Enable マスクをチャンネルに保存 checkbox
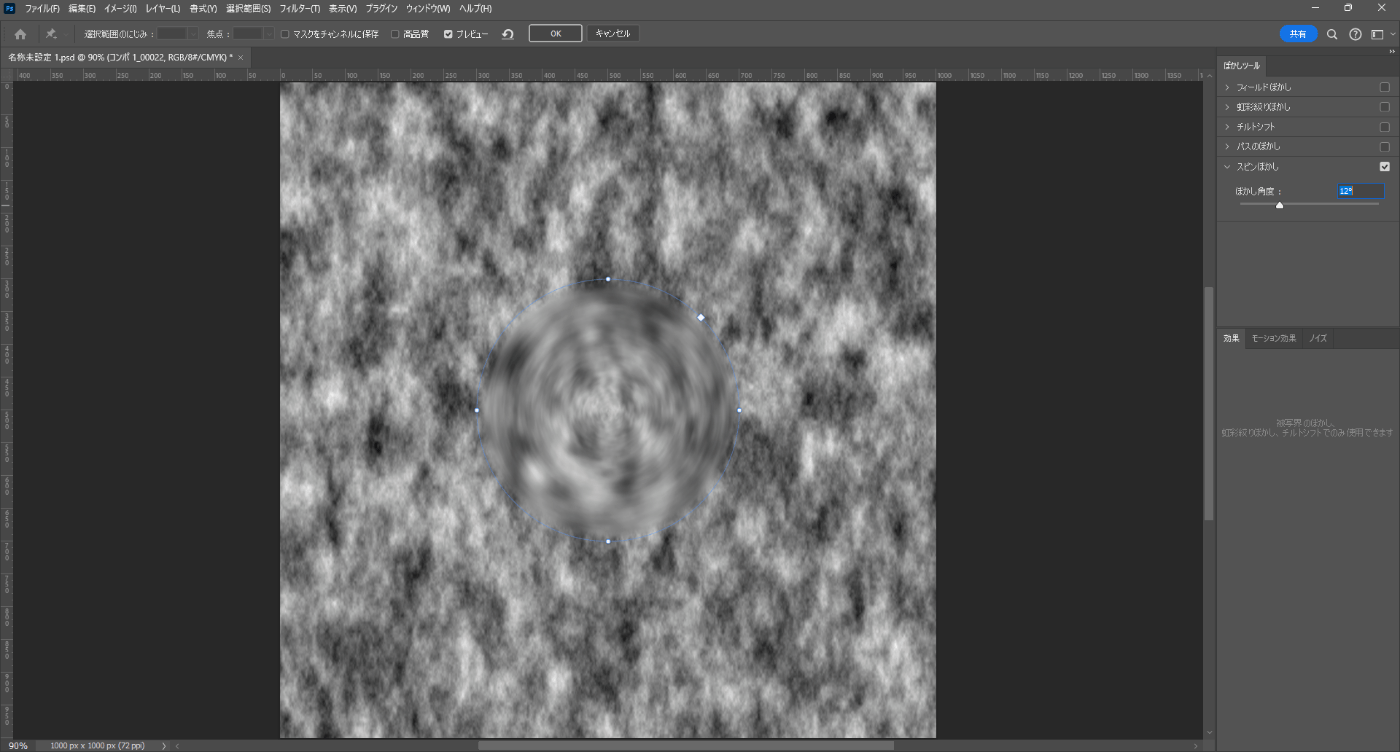The height and width of the screenshot is (752, 1400). [x=285, y=34]
